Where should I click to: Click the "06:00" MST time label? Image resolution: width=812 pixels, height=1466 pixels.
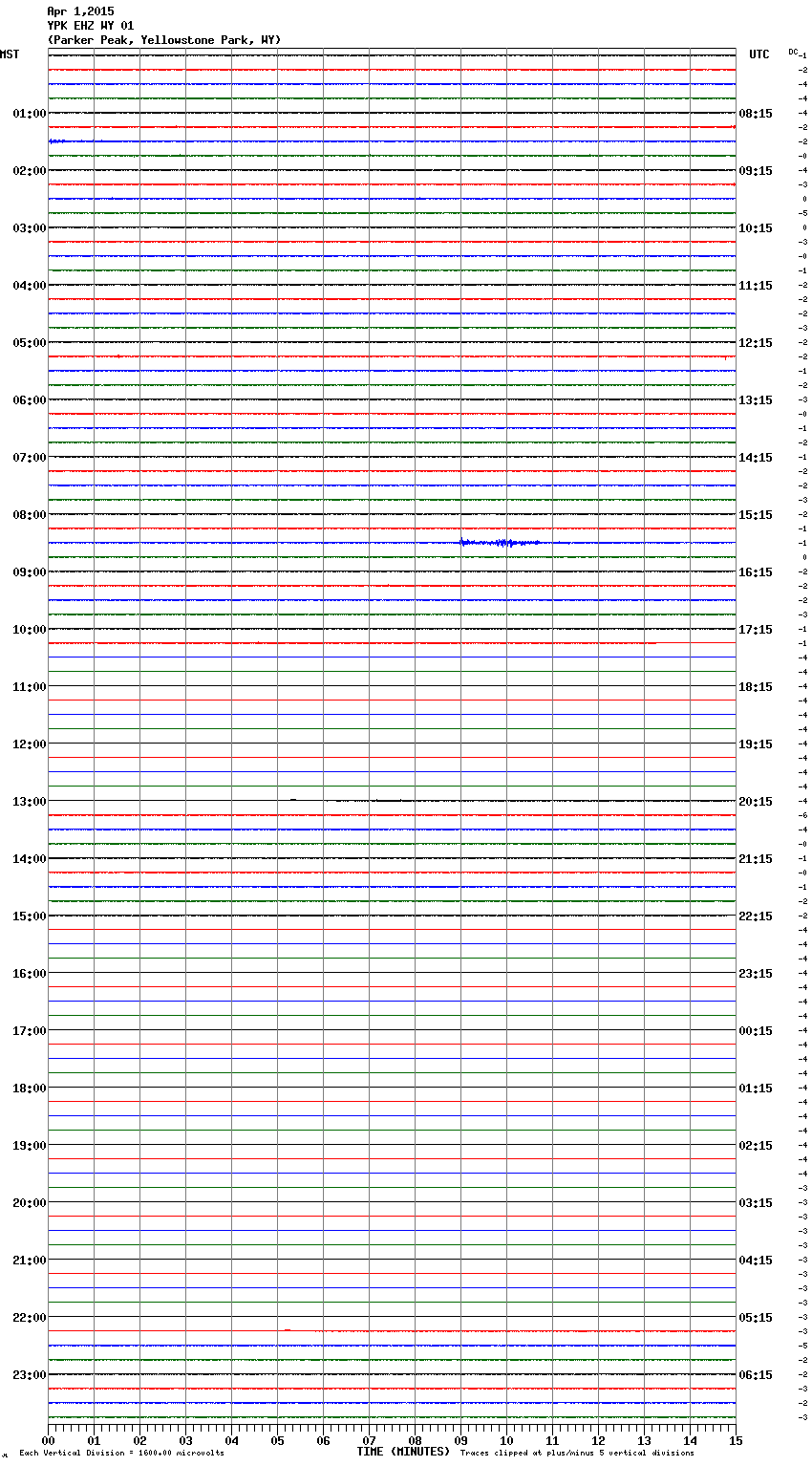pos(30,400)
